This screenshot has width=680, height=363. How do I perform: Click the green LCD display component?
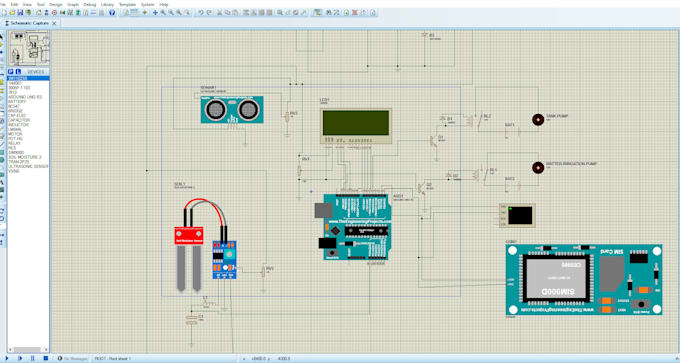pos(356,126)
